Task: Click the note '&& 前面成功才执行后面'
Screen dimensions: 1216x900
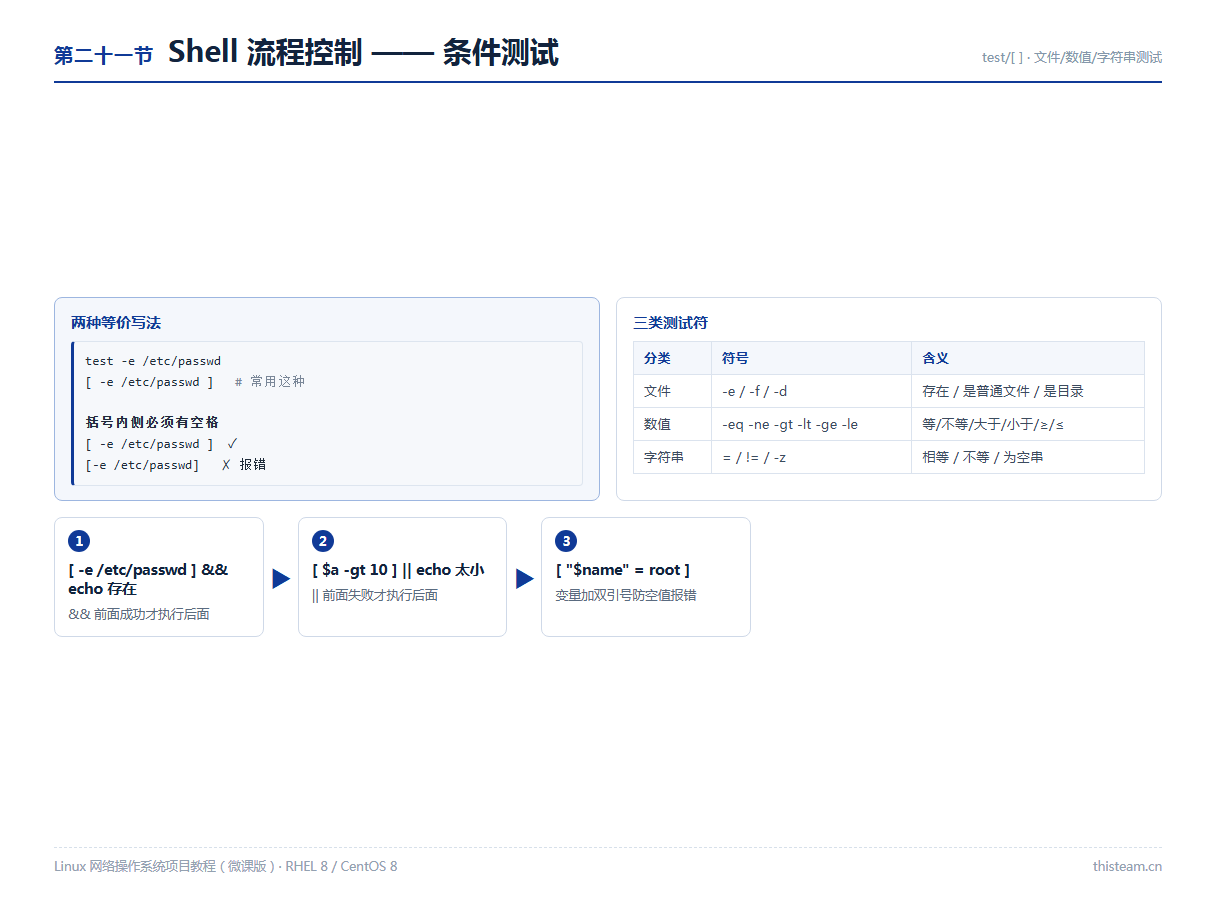Action: (139, 614)
